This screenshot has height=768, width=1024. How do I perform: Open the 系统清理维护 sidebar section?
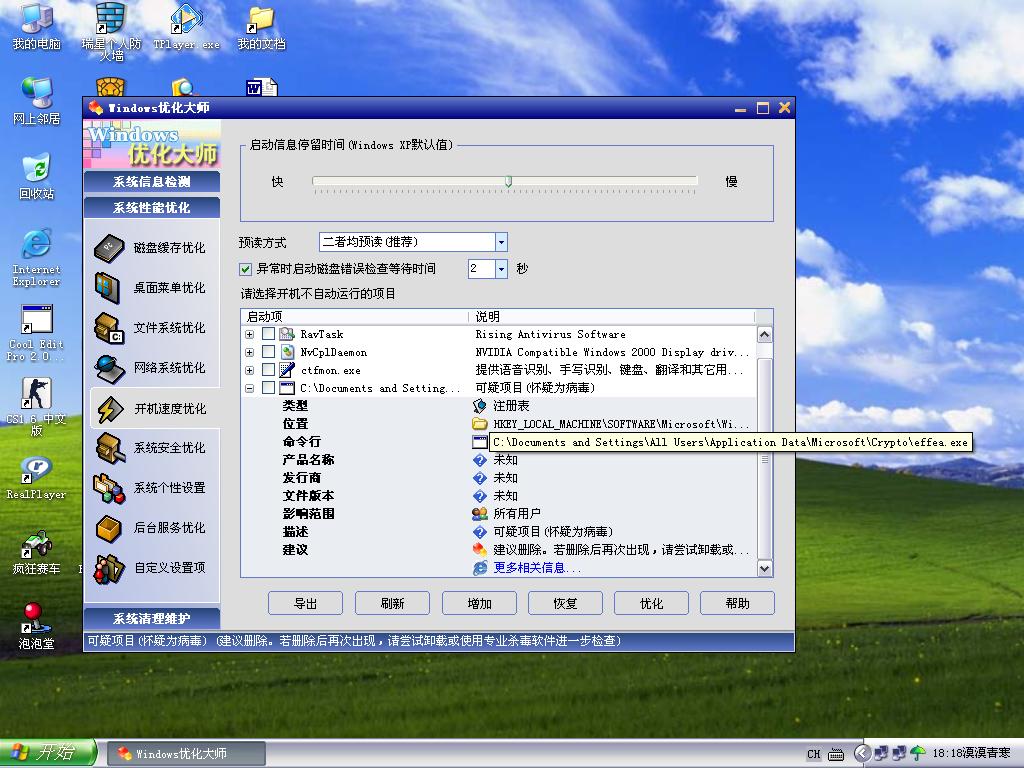(152, 618)
